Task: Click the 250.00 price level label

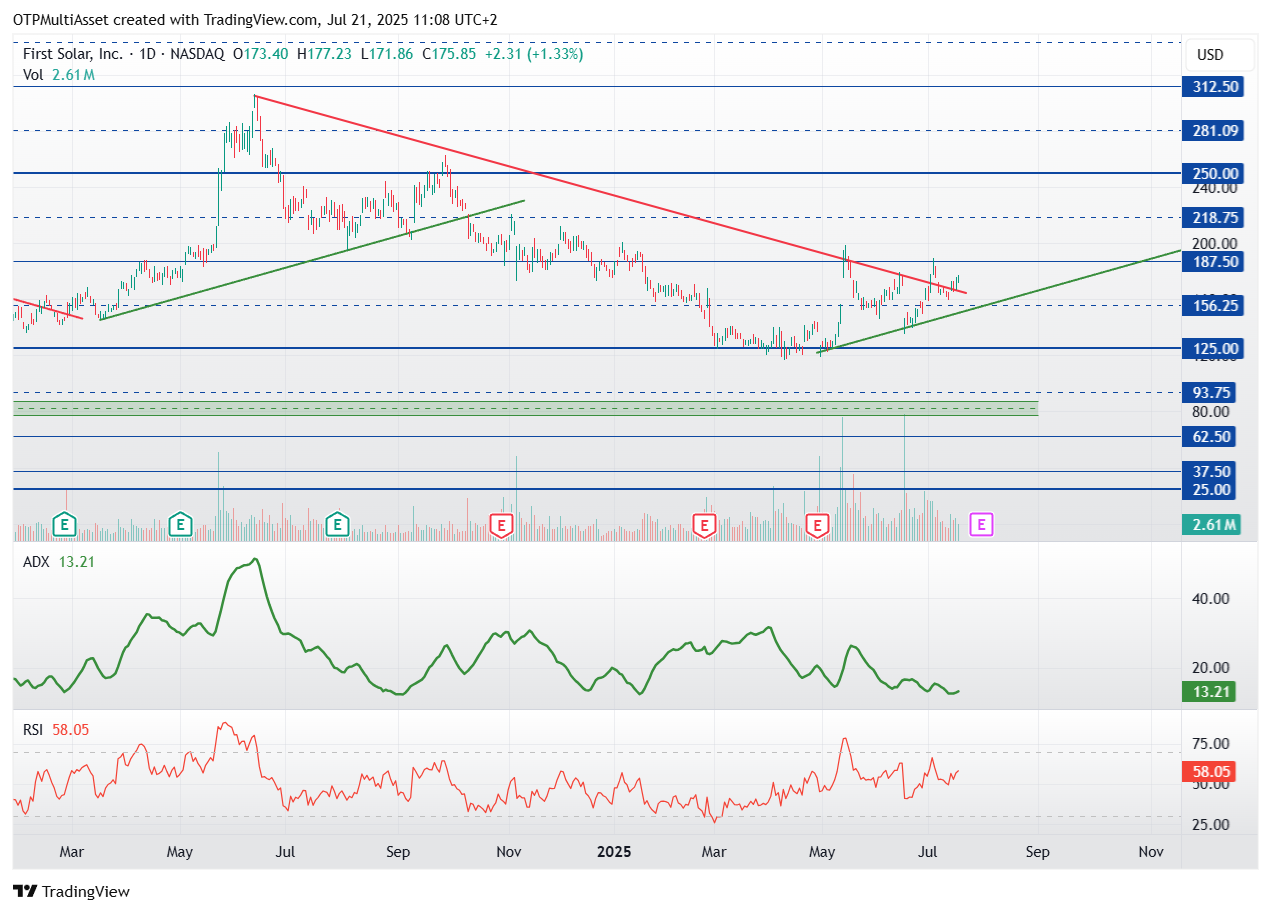Action: click(1213, 173)
